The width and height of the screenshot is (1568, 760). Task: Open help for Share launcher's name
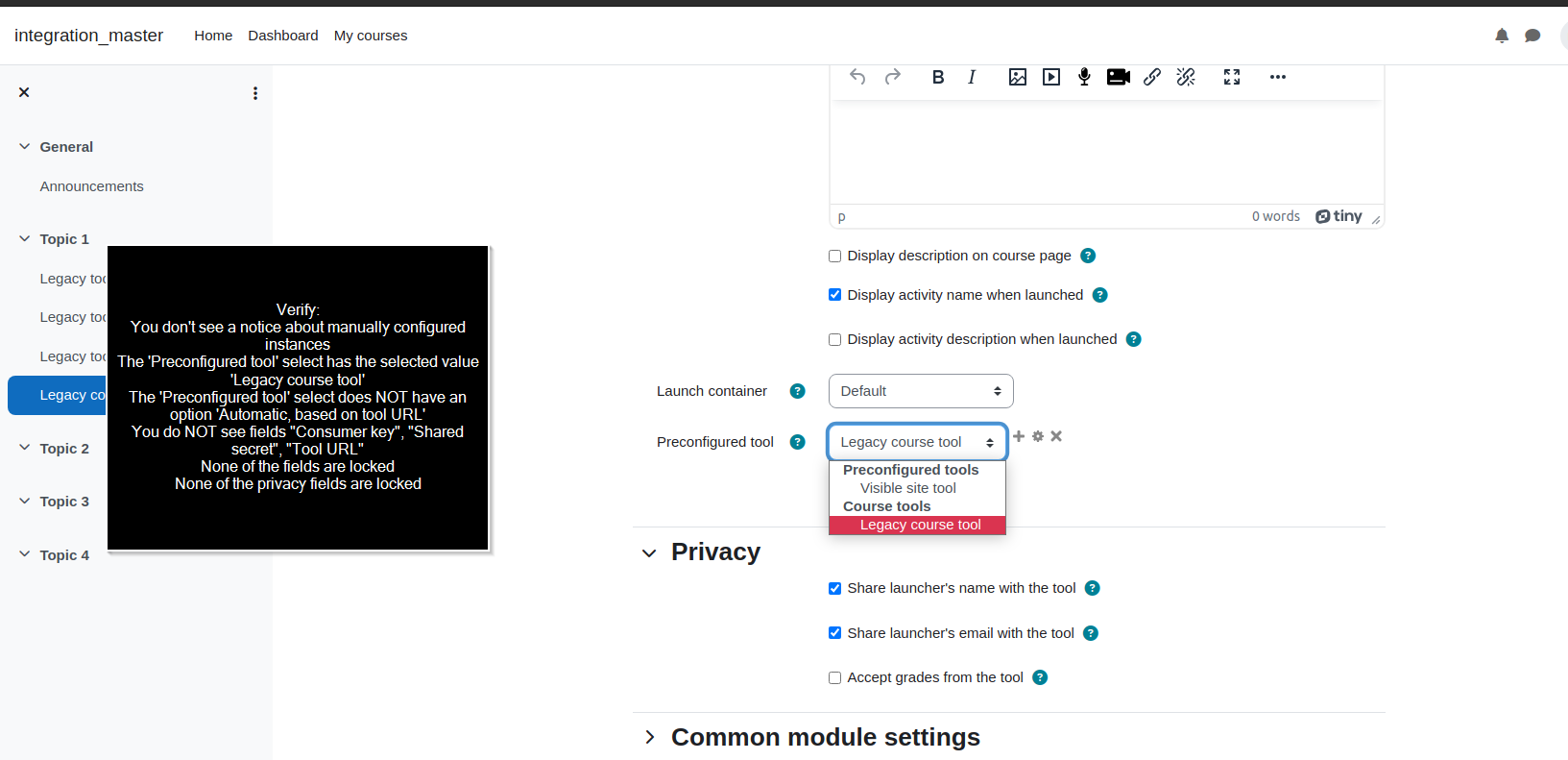(1093, 588)
